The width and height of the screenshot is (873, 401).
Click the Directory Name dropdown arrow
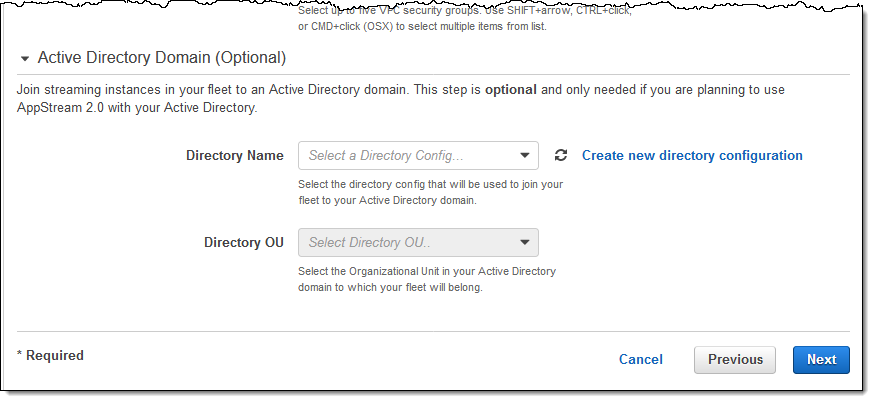tap(525, 156)
